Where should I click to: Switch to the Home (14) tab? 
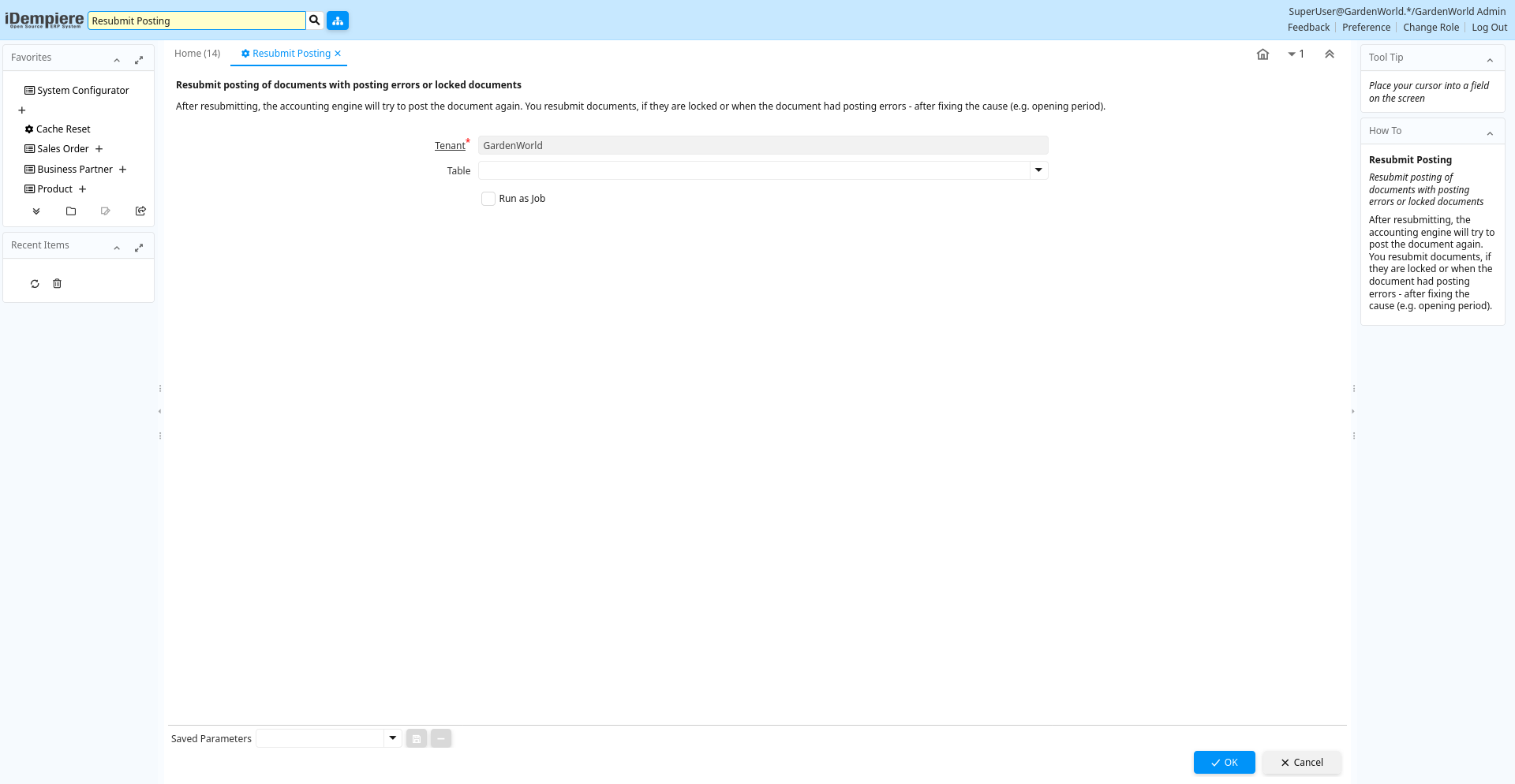tap(197, 54)
